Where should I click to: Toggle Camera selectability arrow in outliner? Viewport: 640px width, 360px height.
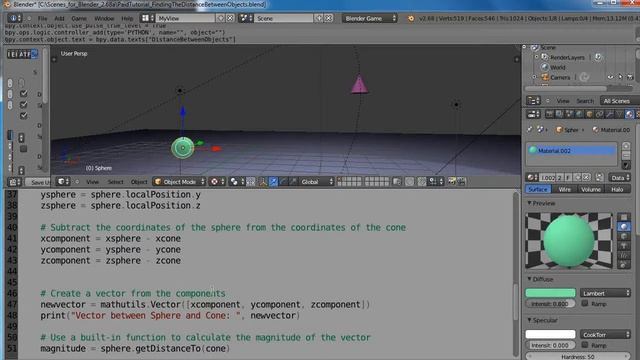click(620, 77)
